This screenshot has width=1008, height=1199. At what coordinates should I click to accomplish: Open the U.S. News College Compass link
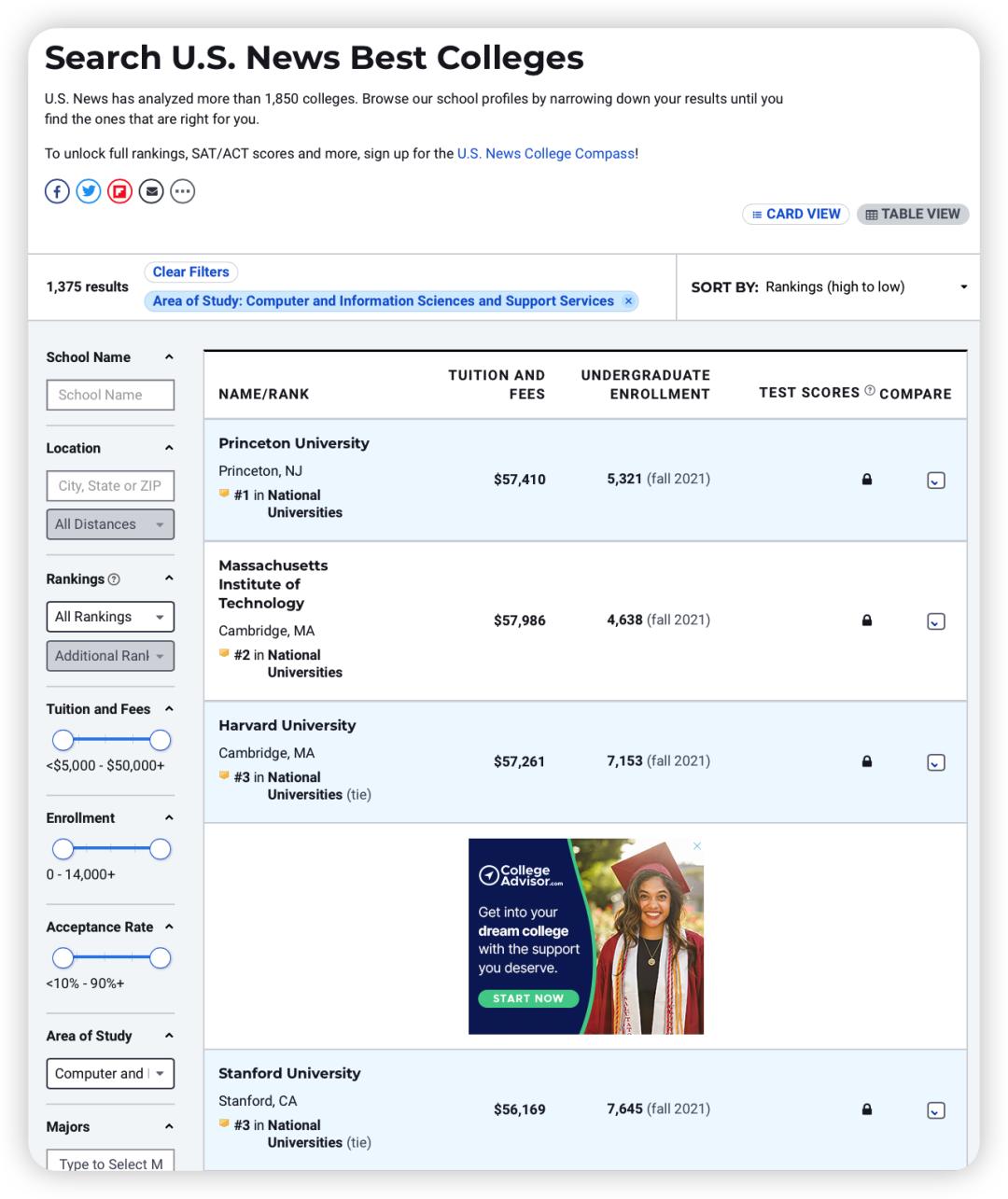pyautogui.click(x=546, y=154)
